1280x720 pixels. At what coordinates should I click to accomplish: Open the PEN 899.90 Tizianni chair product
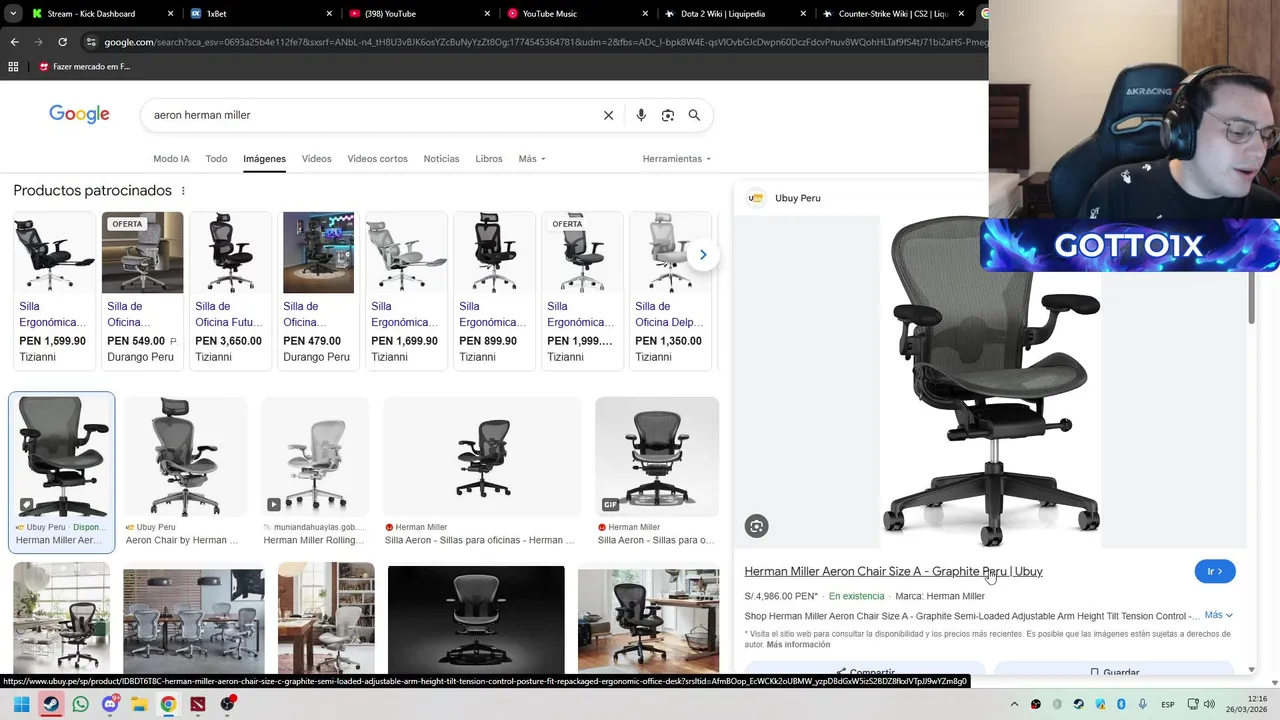tap(494, 290)
